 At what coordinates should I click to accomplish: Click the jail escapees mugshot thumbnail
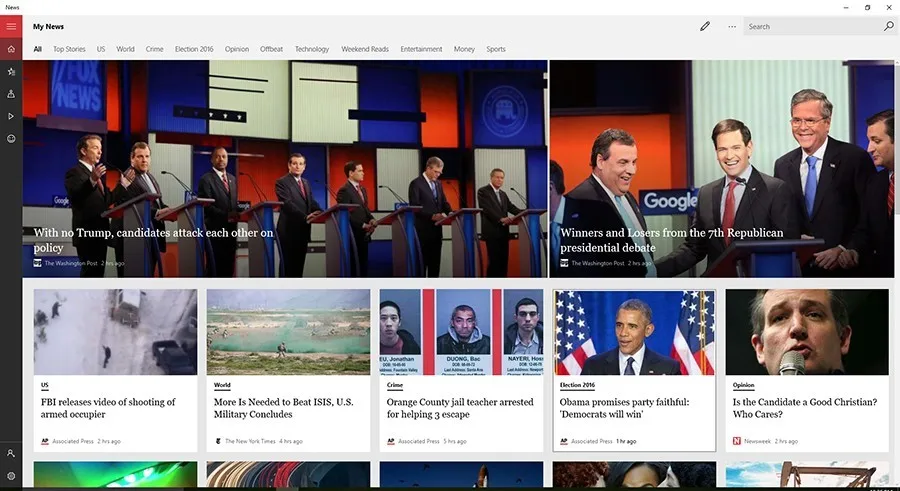click(x=461, y=332)
